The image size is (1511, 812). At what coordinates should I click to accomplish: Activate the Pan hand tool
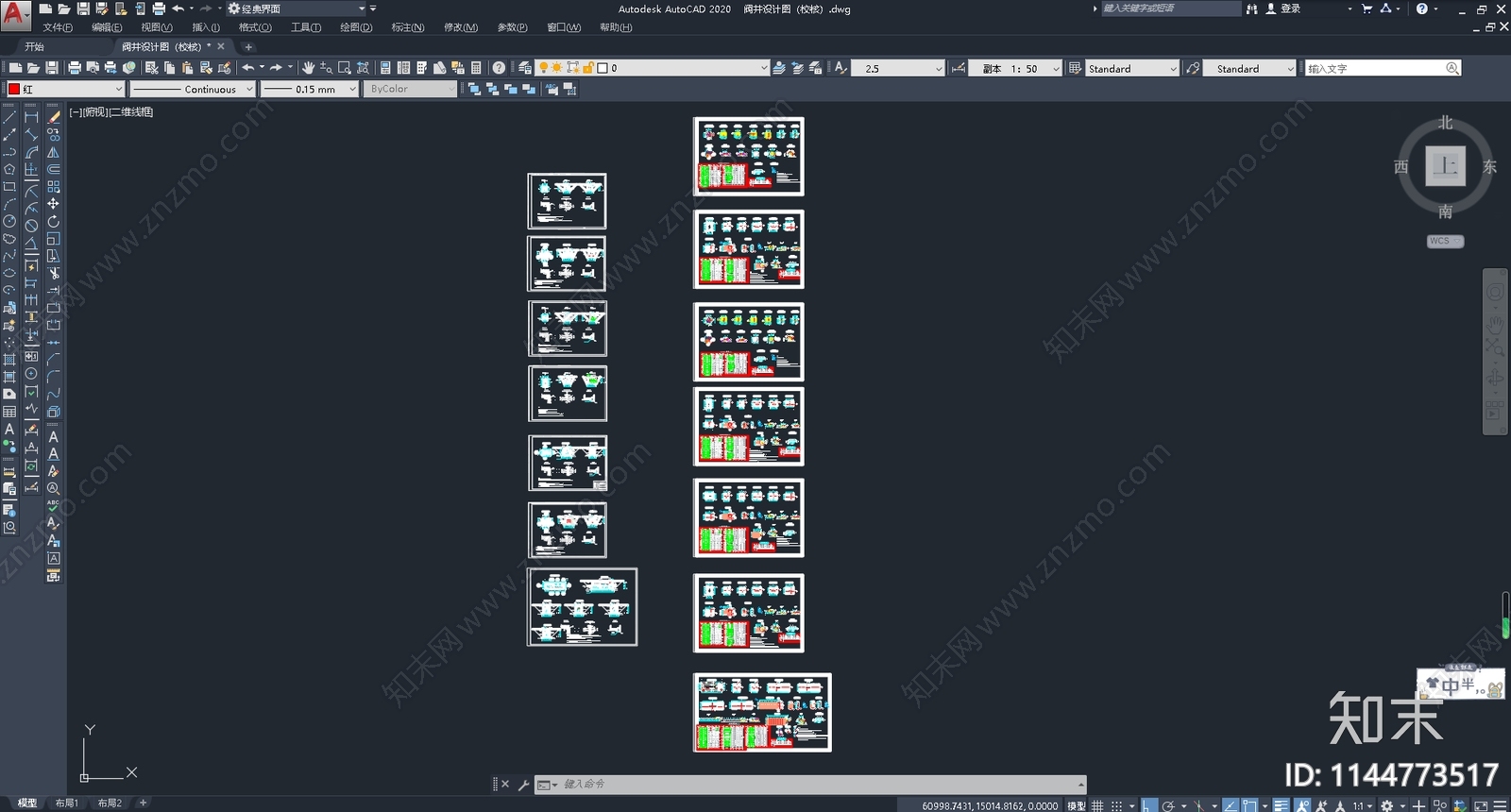308,68
